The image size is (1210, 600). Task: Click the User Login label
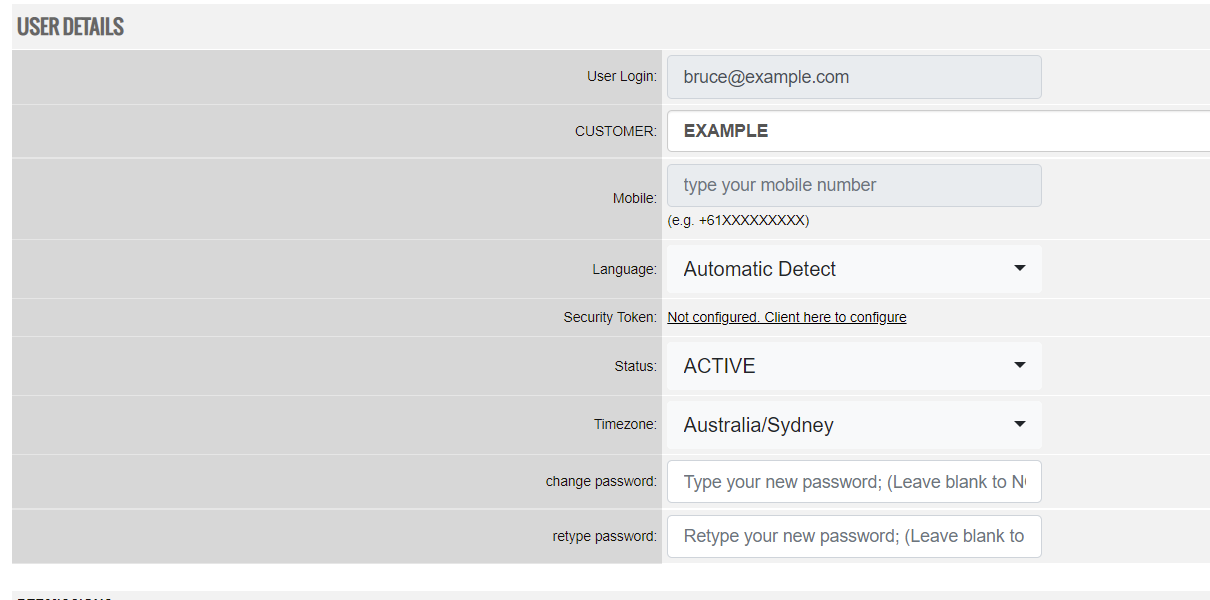(622, 77)
